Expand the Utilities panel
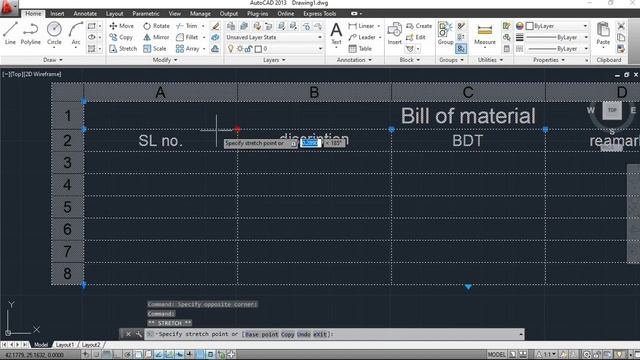This screenshot has width=640, height=360. point(490,60)
